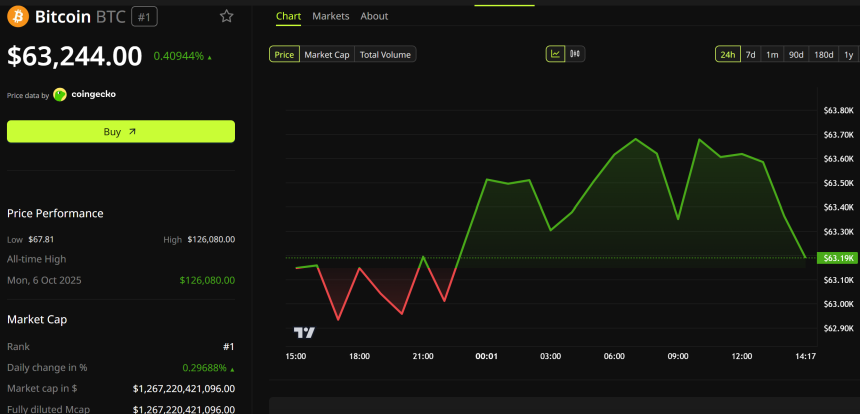Switch to candlestick chart view icon
The height and width of the screenshot is (414, 860).
click(x=575, y=54)
